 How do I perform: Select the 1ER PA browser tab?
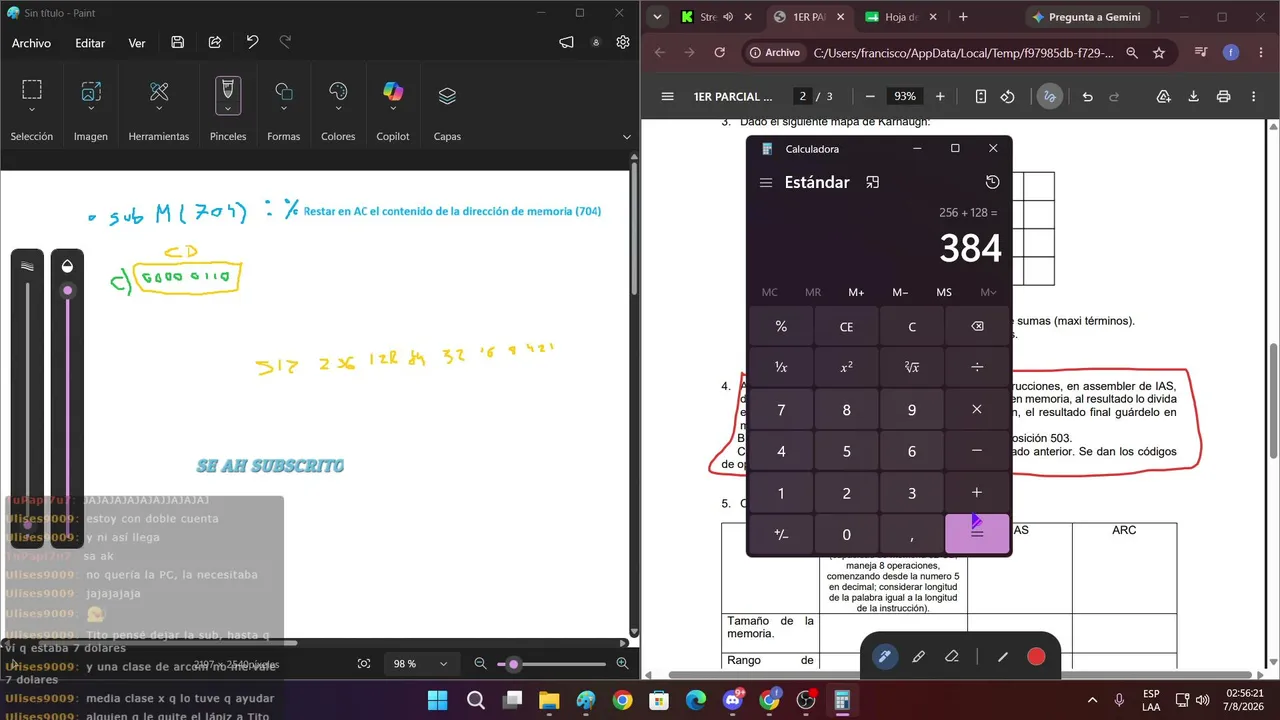pyautogui.click(x=808, y=17)
